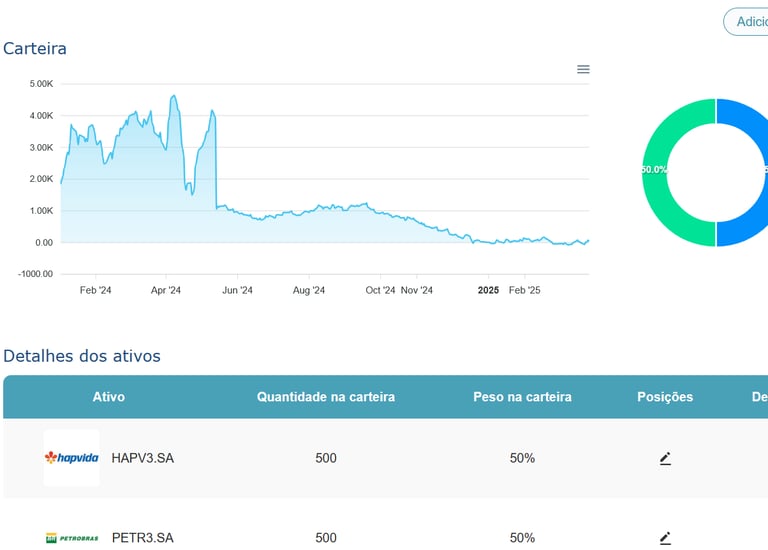Viewport: 768px width, 550px height.
Task: Click the 1.00K y-axis label
Action: pos(41,211)
